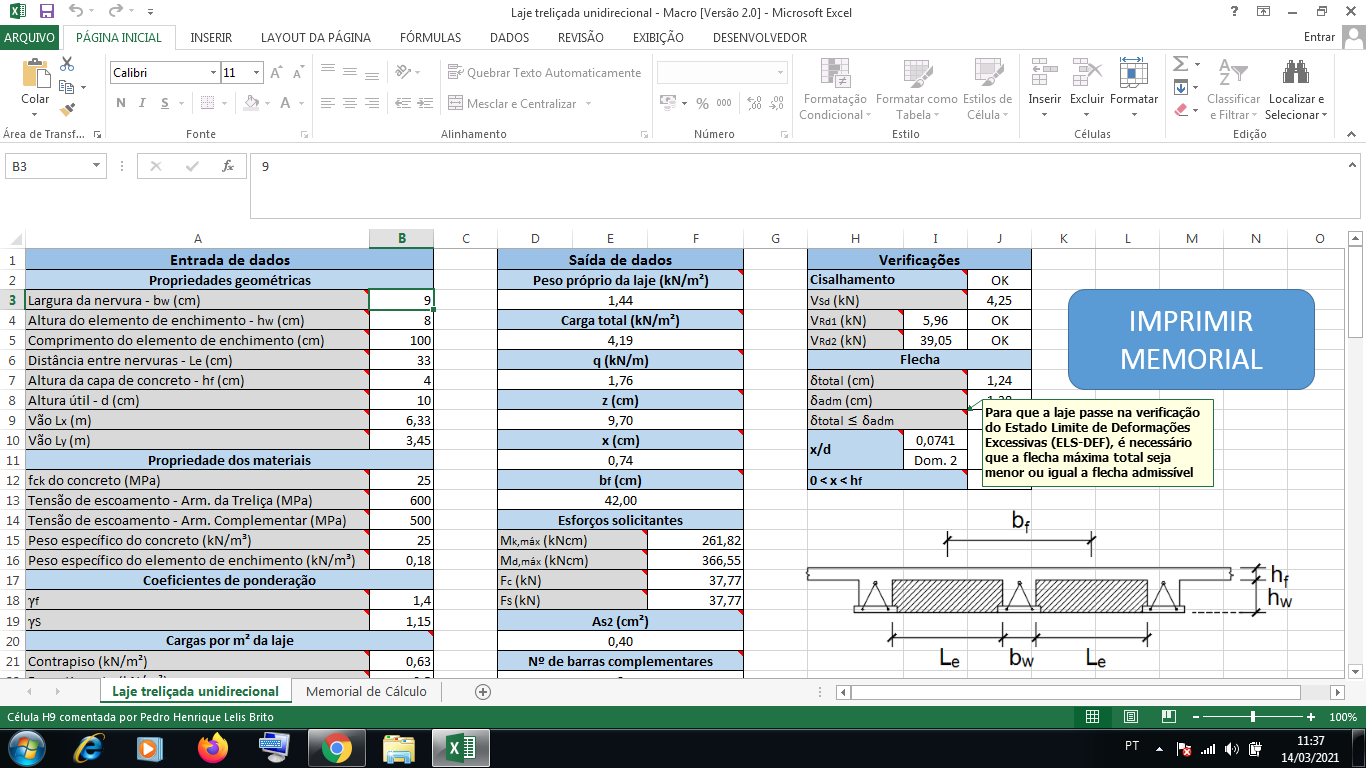Click the zoom slider handle
The height and width of the screenshot is (768, 1366).
click(x=1253, y=717)
